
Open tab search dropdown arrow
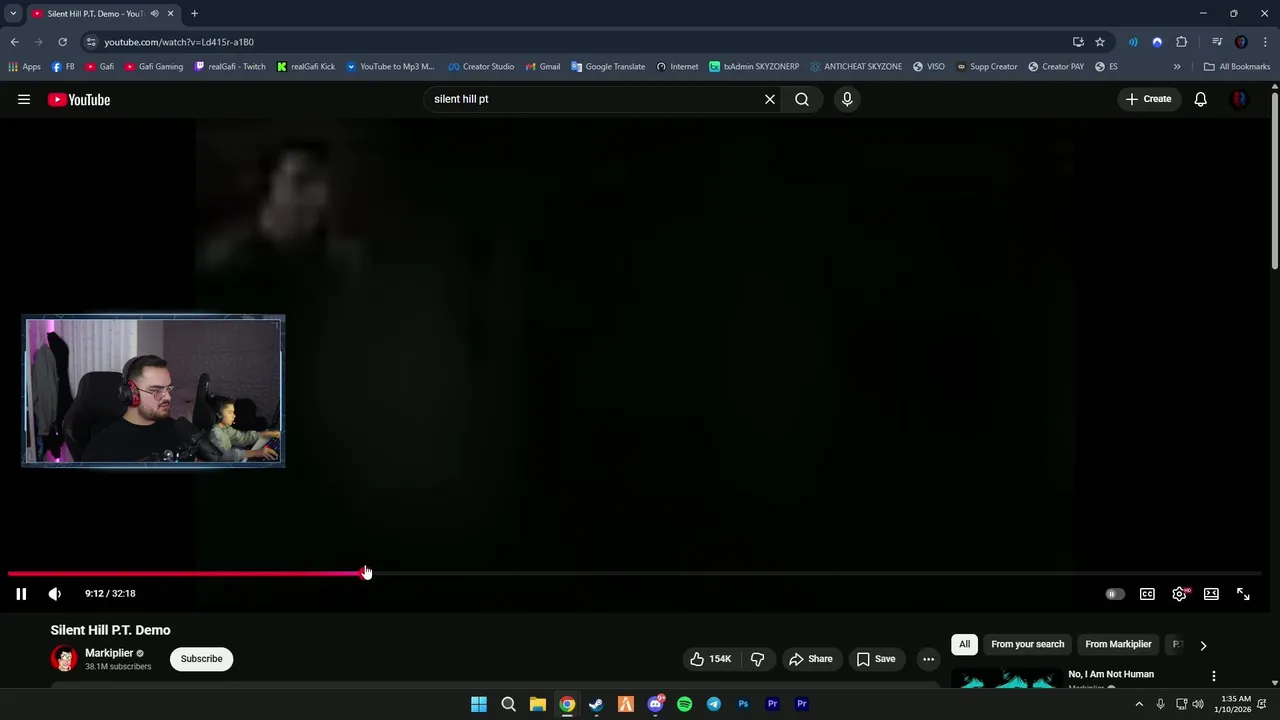13,13
